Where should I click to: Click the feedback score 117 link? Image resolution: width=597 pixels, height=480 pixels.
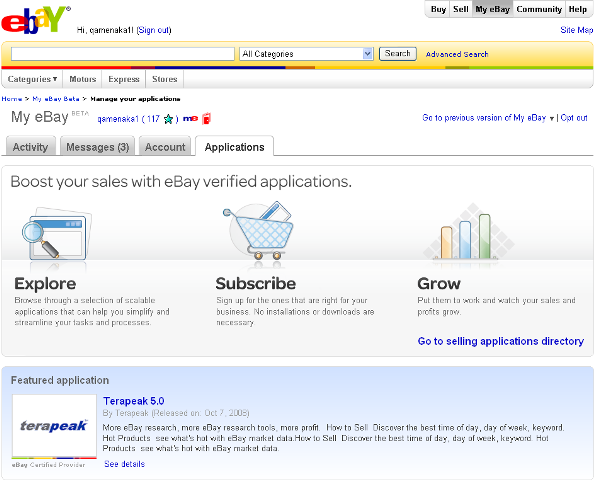click(153, 119)
